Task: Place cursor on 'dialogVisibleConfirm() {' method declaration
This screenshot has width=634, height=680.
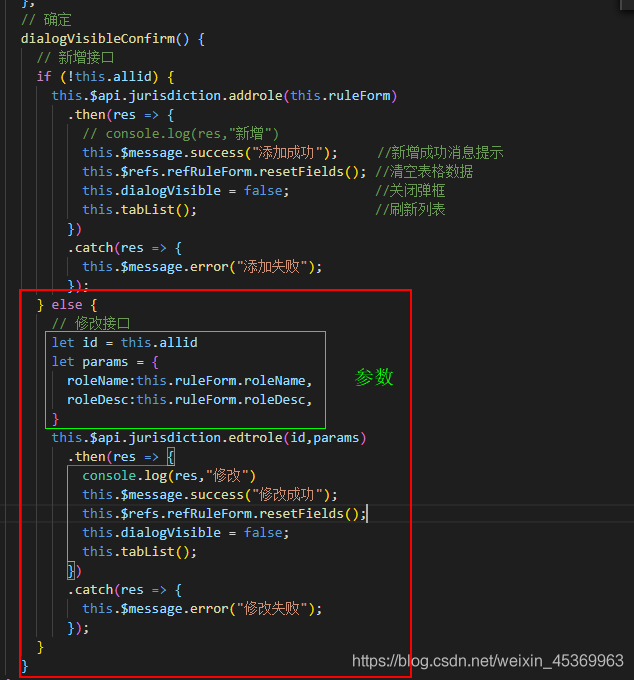Action: (113, 39)
